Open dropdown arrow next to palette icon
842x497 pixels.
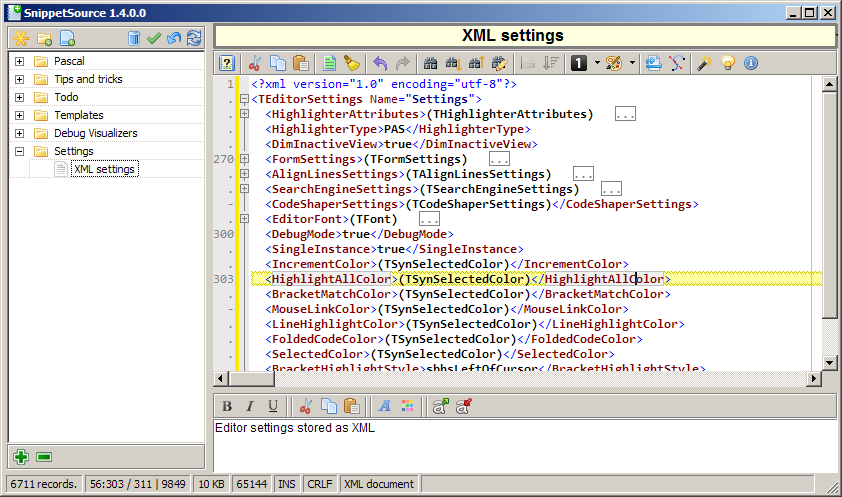632,63
